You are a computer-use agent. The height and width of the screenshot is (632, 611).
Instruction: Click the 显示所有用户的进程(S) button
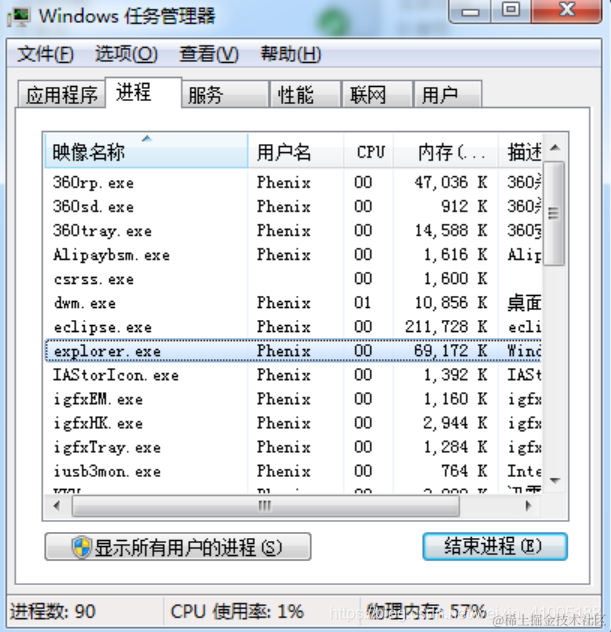click(x=178, y=547)
